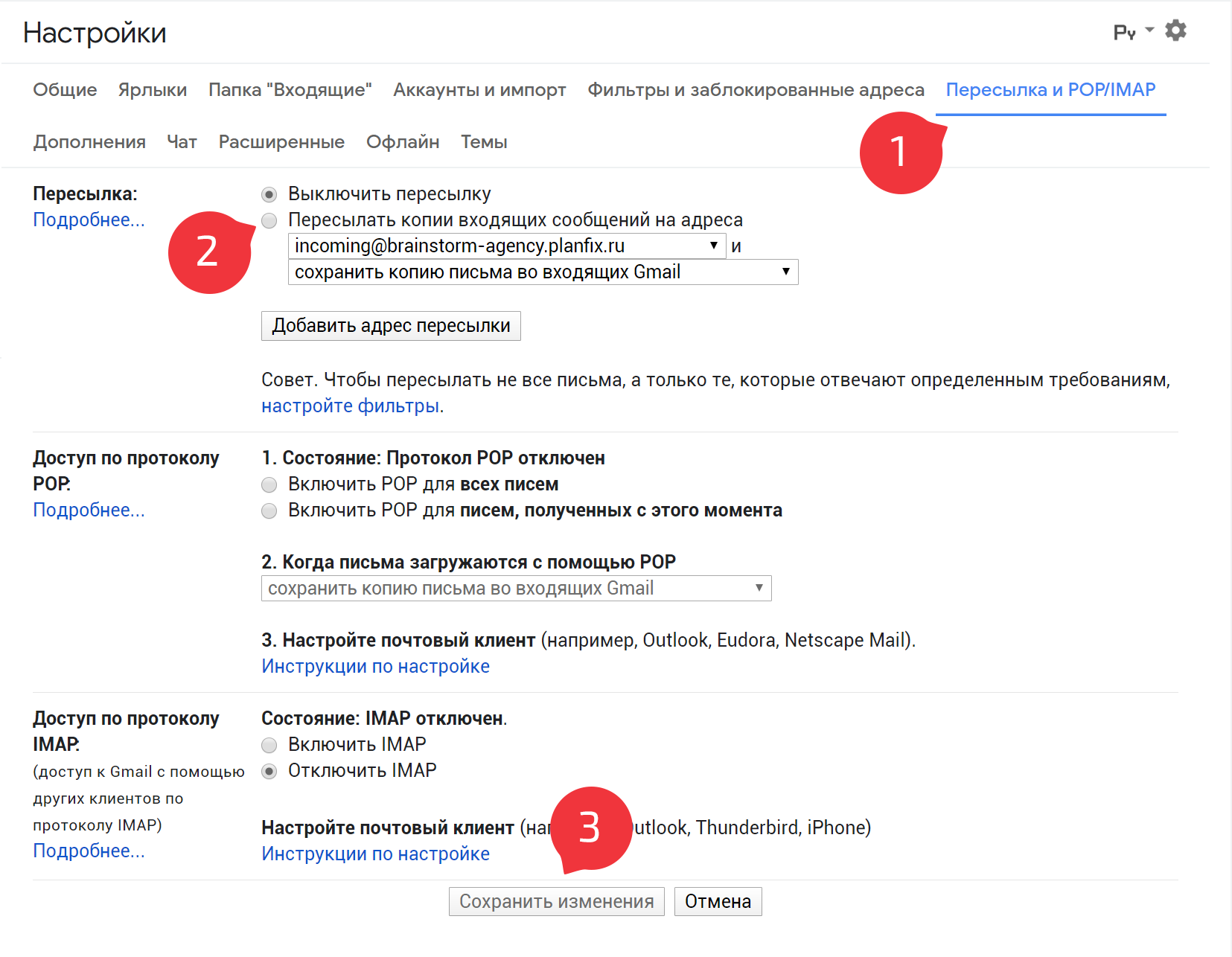This screenshot has width=1232, height=957.
Task: Open the Ру input language selector
Action: click(x=1133, y=32)
